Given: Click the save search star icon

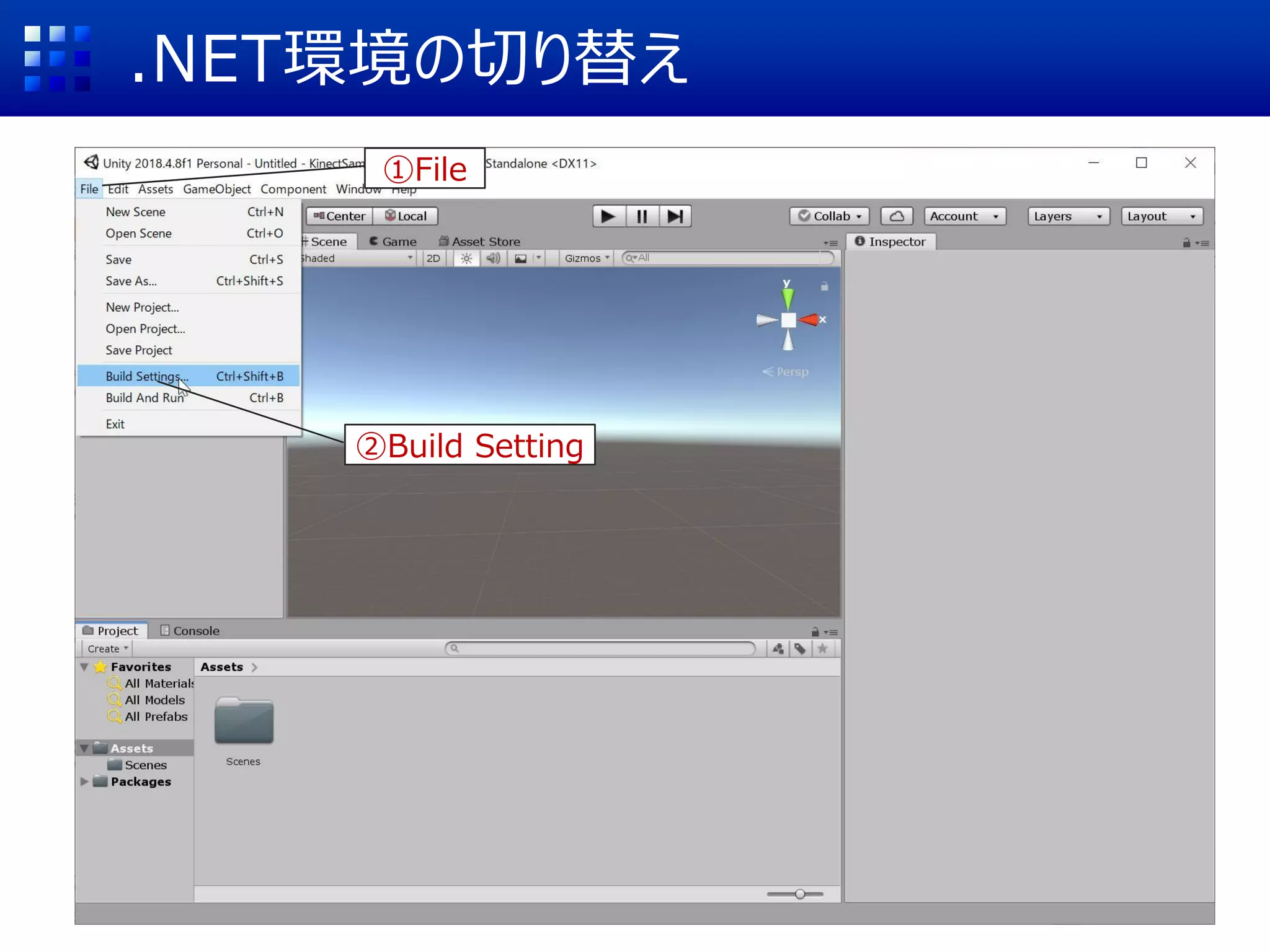Looking at the screenshot, I should (x=822, y=649).
